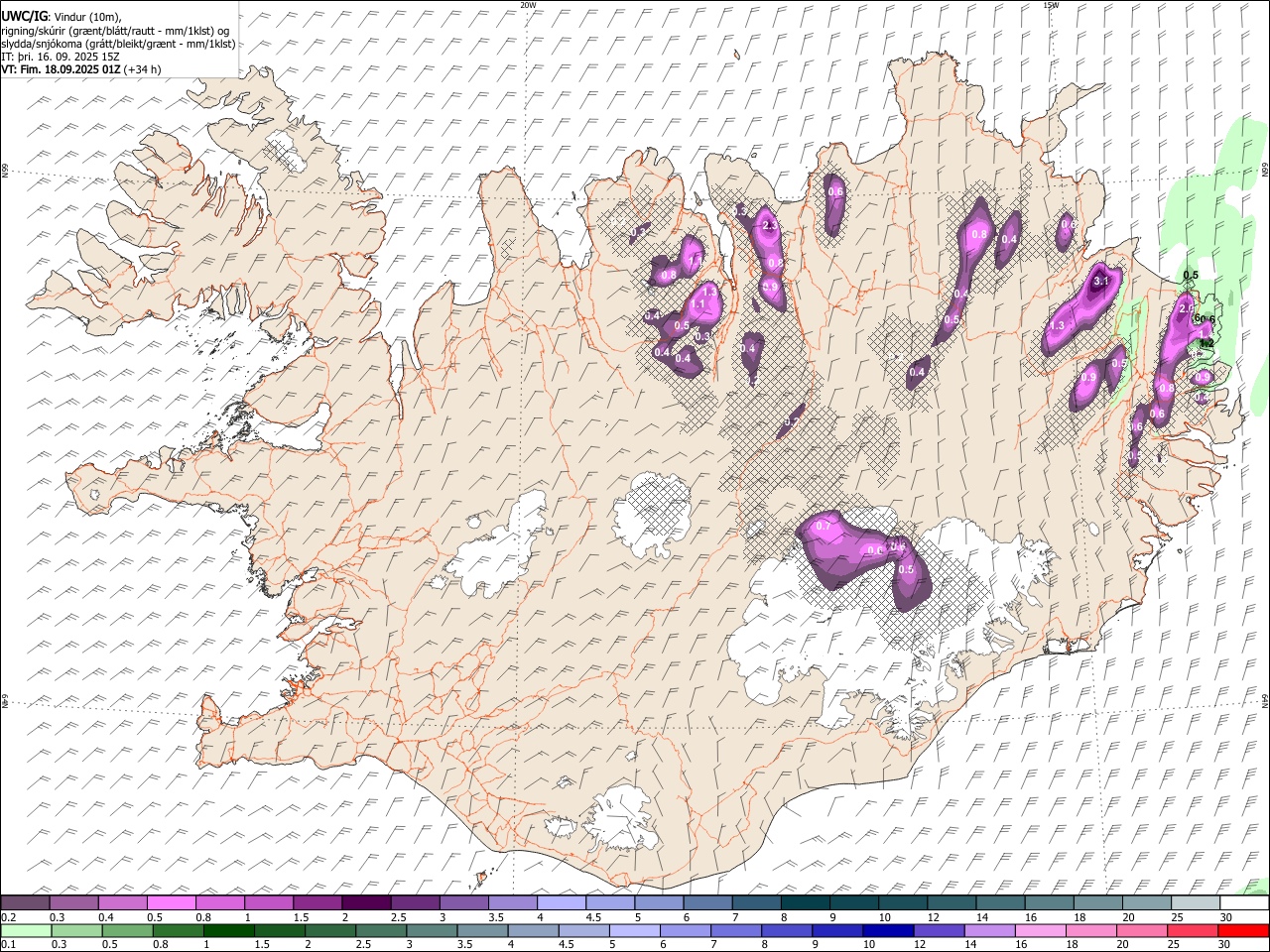Pick upper-row swatch between 0.3 and 0.4

[73, 902]
